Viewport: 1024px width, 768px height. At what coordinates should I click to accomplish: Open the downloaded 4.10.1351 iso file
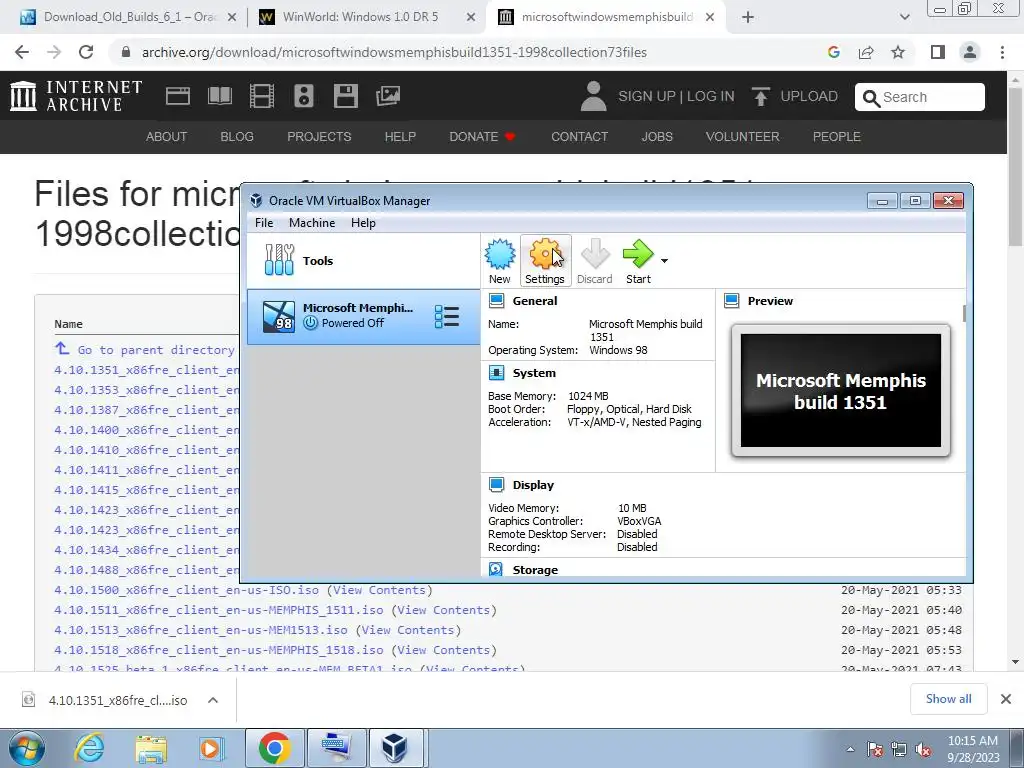[x=118, y=700]
